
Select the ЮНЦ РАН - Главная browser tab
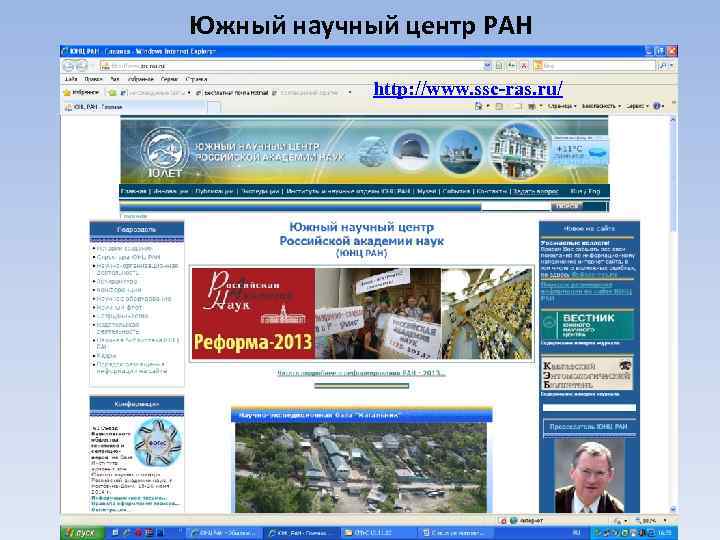coord(133,107)
